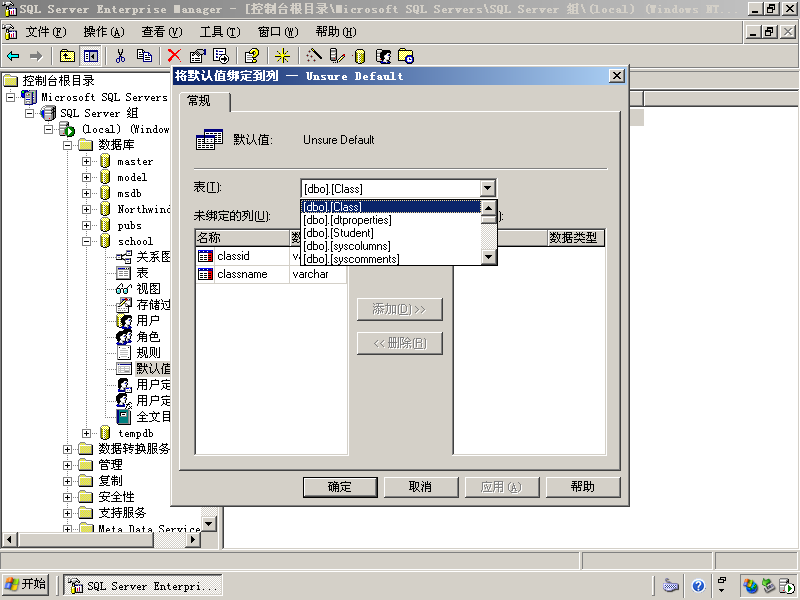Click the 取消 cancel button

click(421, 487)
